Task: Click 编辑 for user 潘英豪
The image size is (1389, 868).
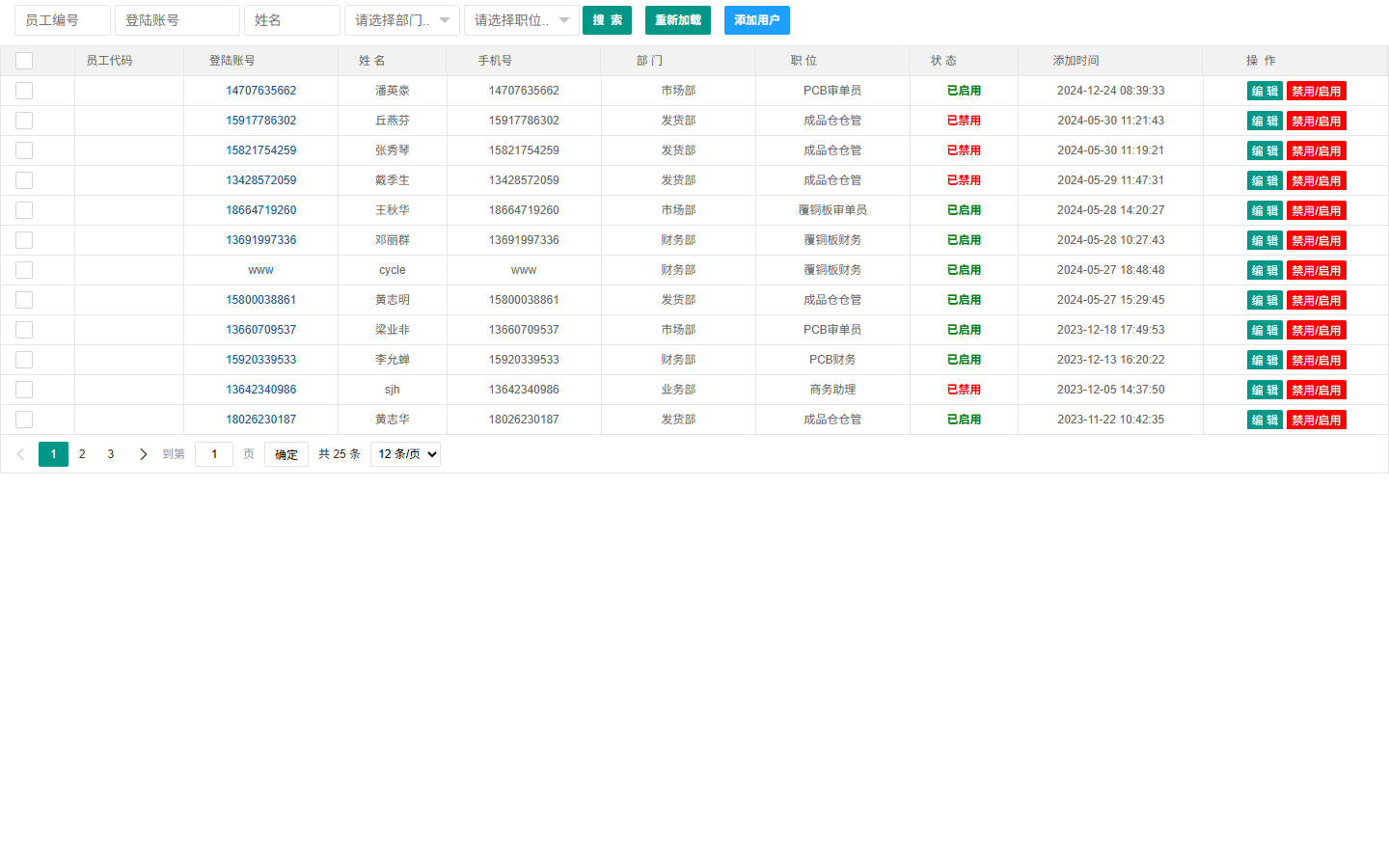Action: pyautogui.click(x=1265, y=92)
